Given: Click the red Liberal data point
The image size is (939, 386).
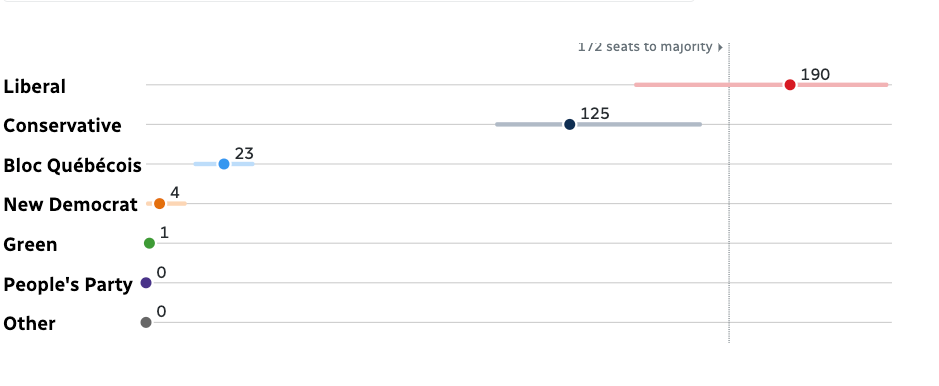Looking at the screenshot, I should [790, 85].
